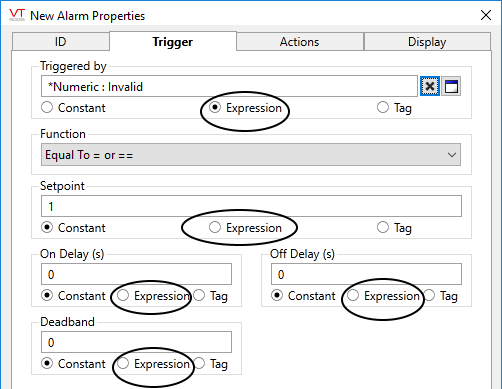Open the tag browser window icon
The height and width of the screenshot is (389, 502).
[x=451, y=86]
